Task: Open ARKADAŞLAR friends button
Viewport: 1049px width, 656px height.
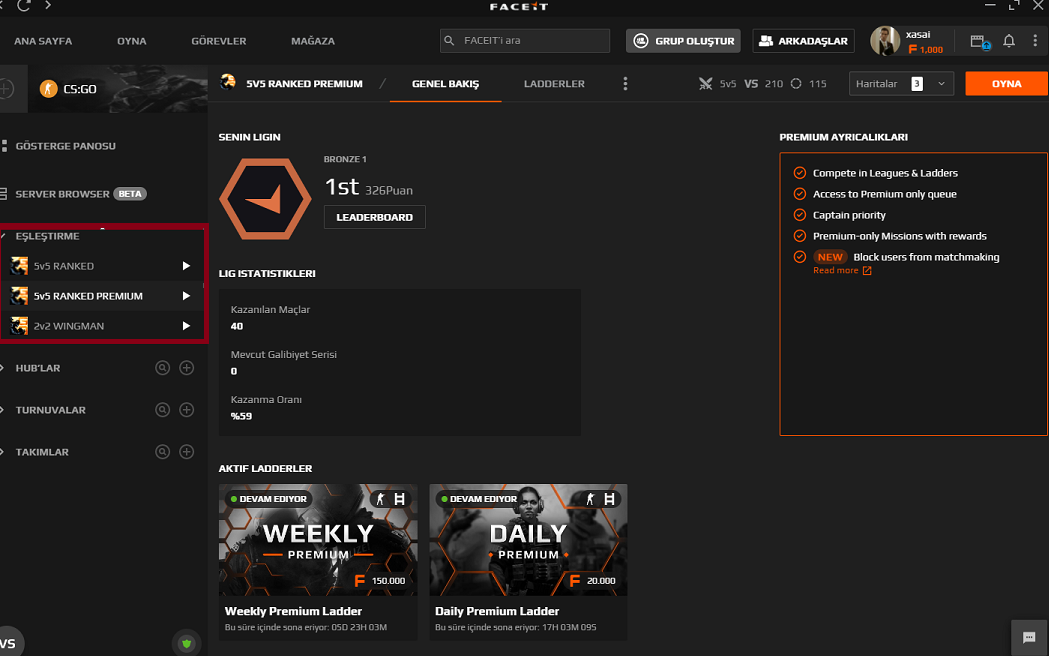Action: 803,41
